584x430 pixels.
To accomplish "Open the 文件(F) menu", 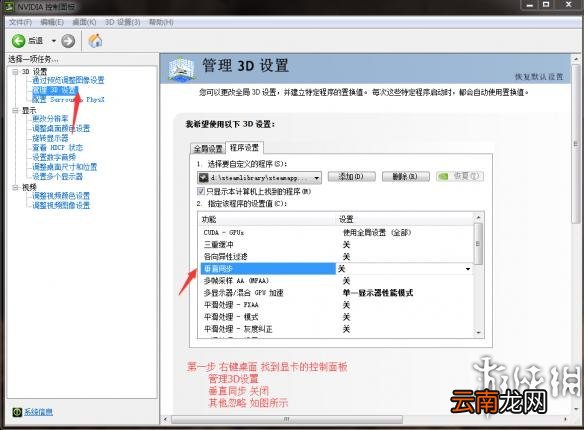I will [x=20, y=22].
